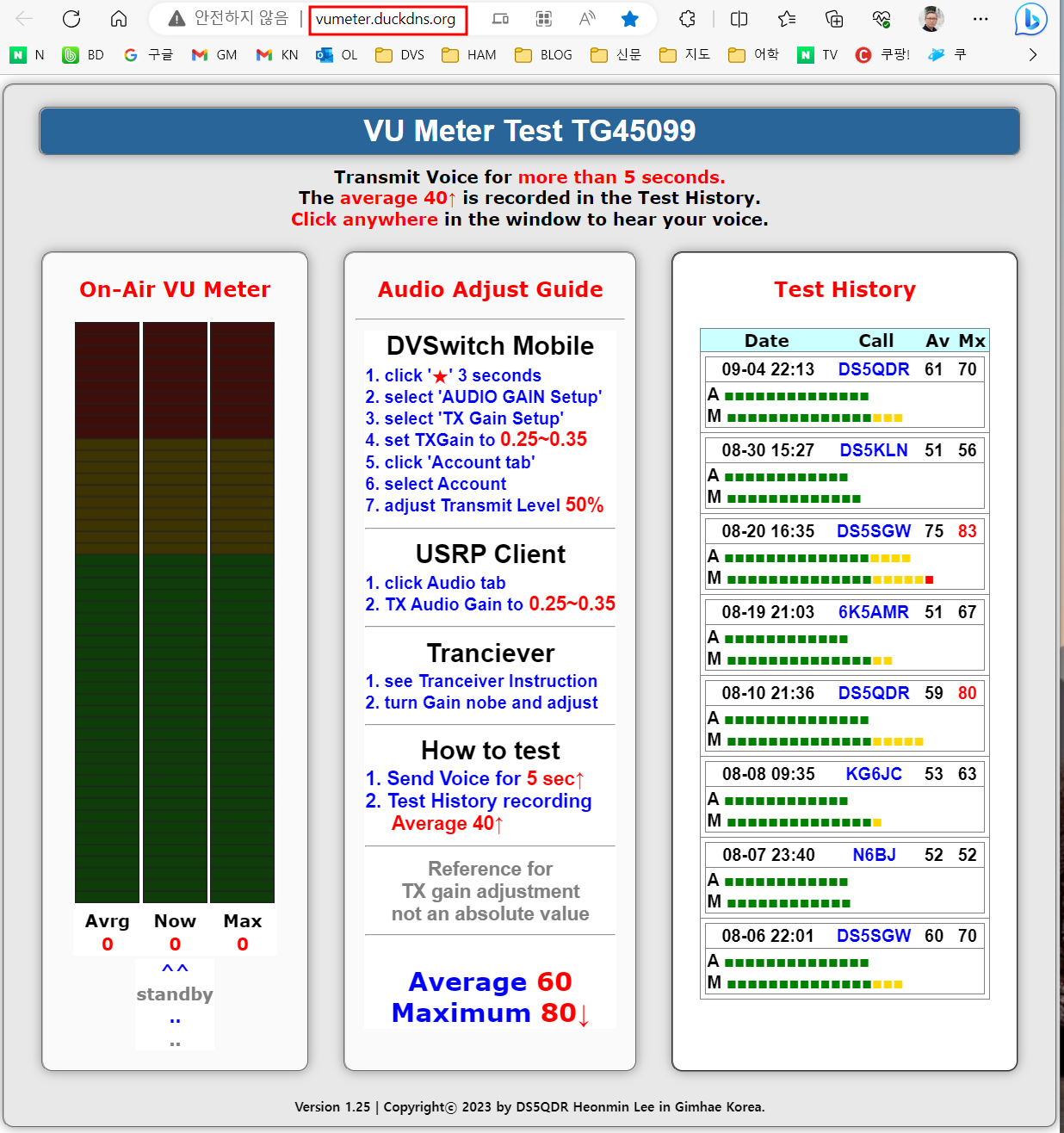Screen dimensions: 1064x1133
Task: Open the BD bookmark
Action: pyautogui.click(x=84, y=55)
